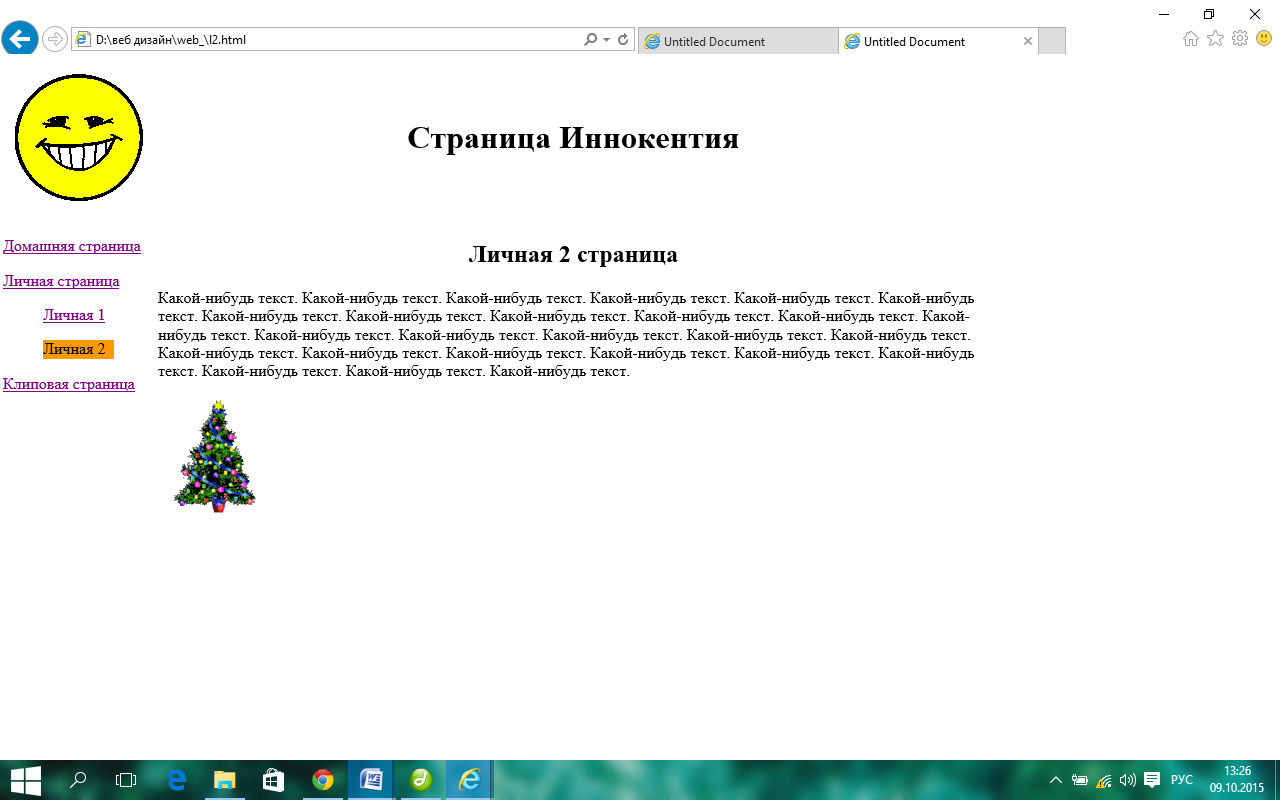
Task: Switch to Internet Explorer taskbar icon
Action: point(469,780)
